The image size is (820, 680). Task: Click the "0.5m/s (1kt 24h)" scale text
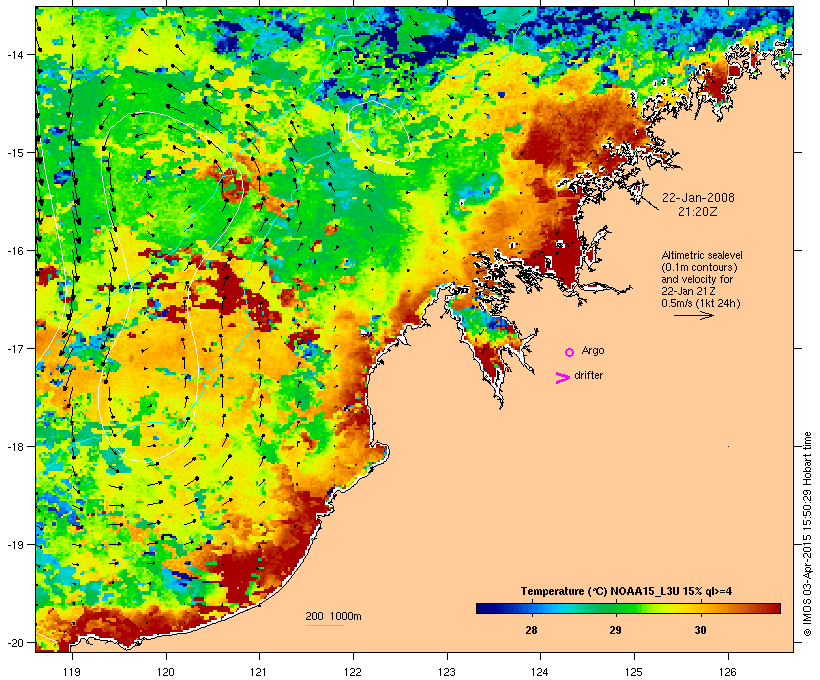(701, 303)
